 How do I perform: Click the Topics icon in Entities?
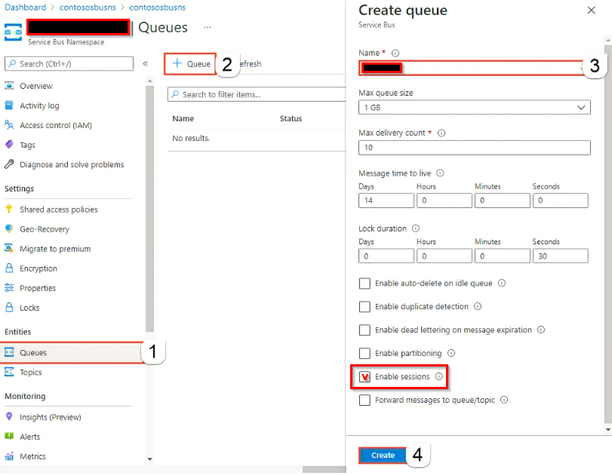tap(9, 372)
